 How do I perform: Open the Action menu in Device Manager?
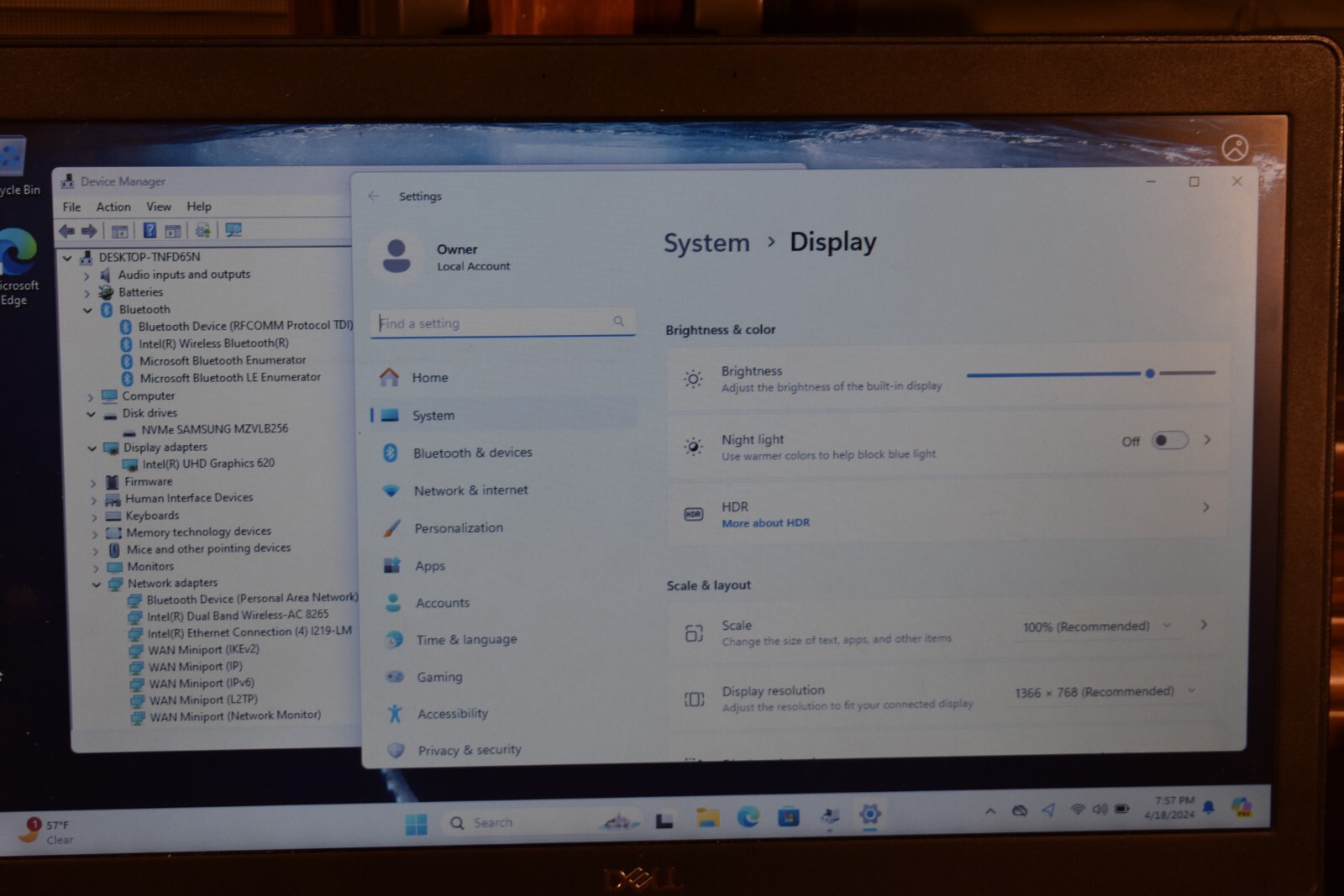tap(113, 207)
